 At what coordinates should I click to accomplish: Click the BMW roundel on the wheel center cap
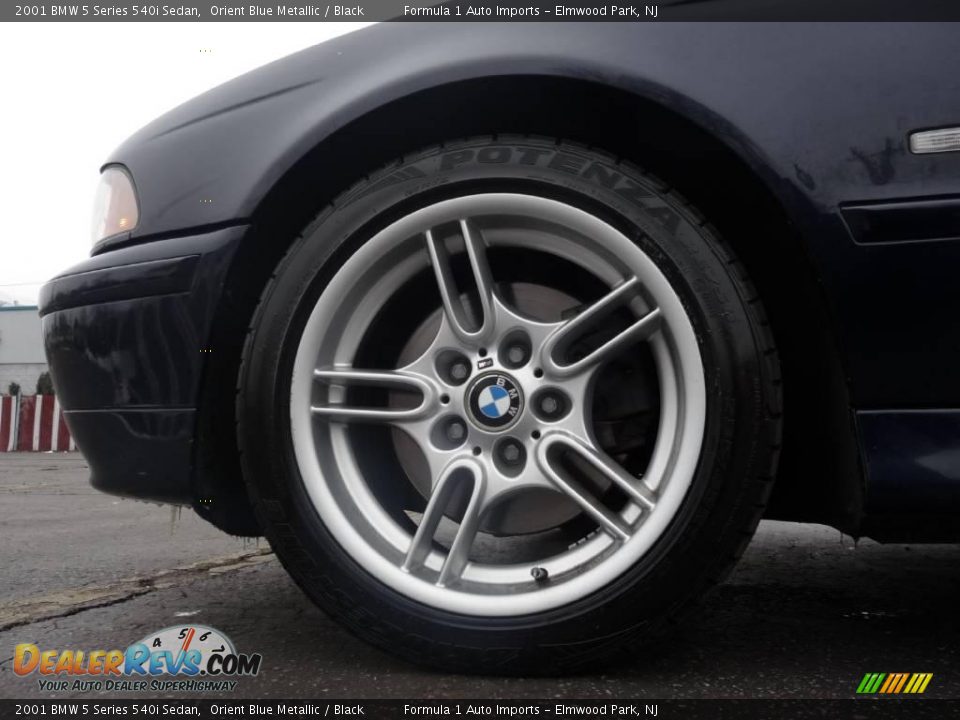pyautogui.click(x=494, y=402)
